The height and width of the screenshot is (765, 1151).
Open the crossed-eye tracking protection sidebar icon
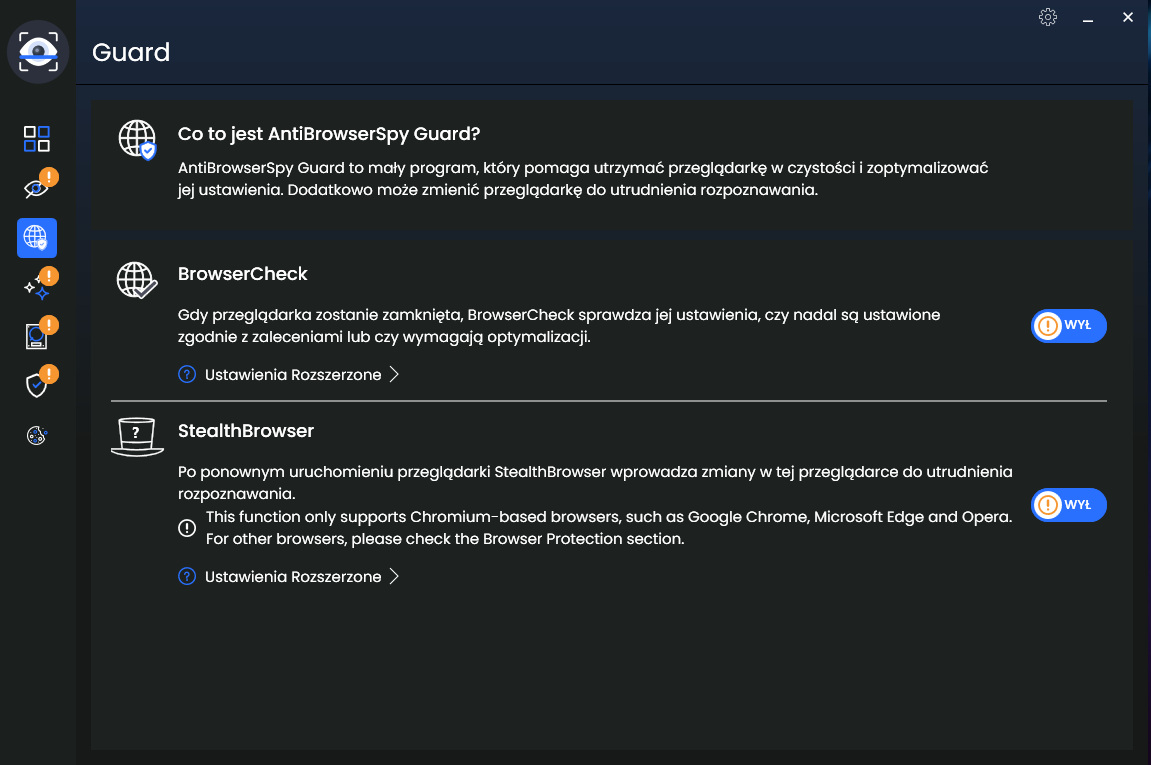point(37,189)
